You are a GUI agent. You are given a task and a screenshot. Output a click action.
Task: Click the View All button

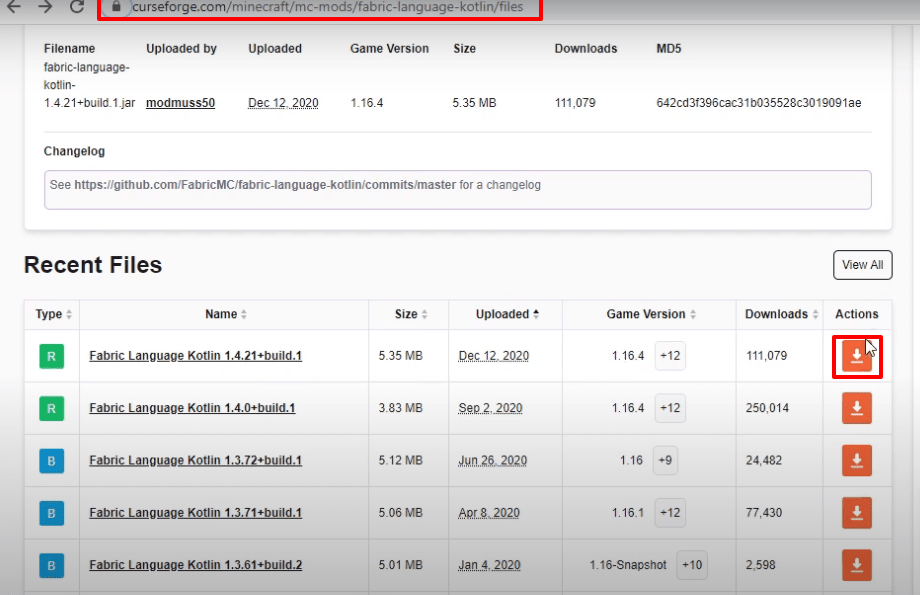coord(862,265)
